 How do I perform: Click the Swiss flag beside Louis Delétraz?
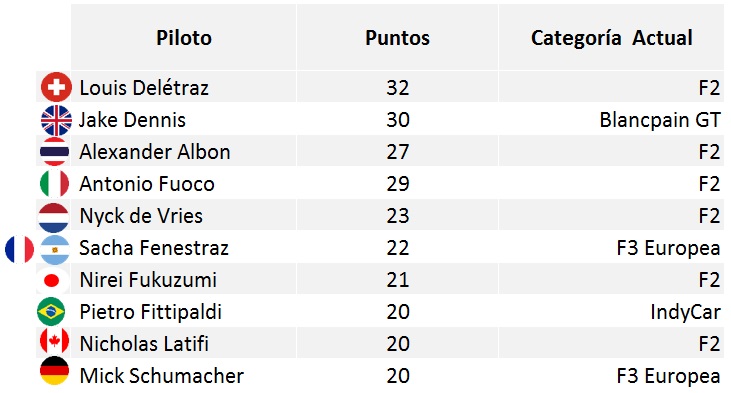pos(56,87)
